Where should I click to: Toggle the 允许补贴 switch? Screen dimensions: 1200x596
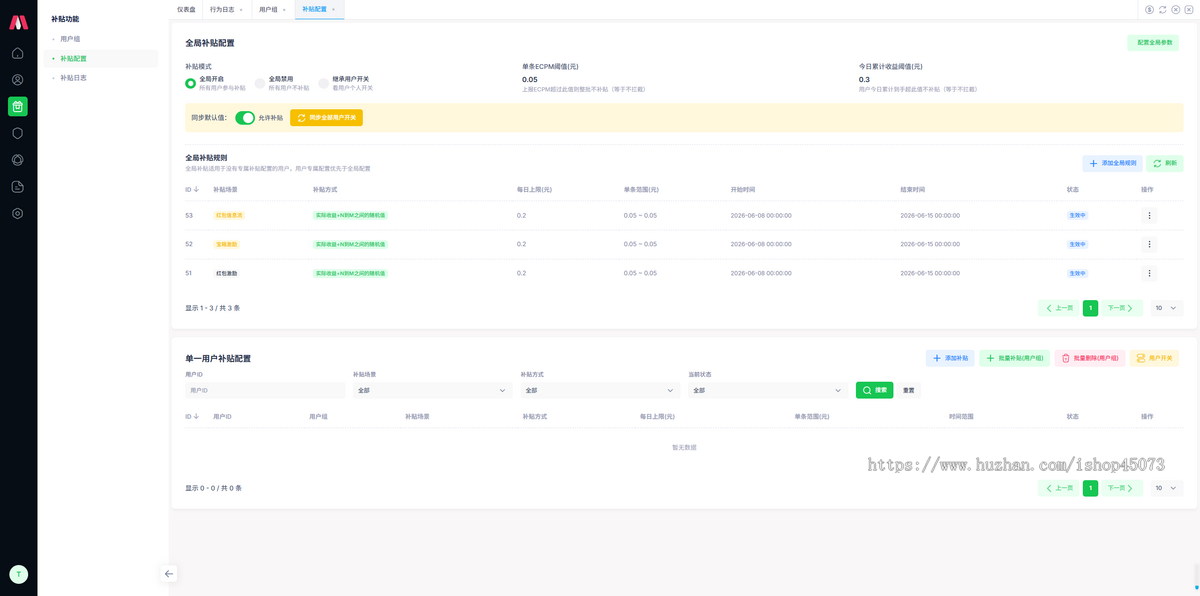pos(245,118)
